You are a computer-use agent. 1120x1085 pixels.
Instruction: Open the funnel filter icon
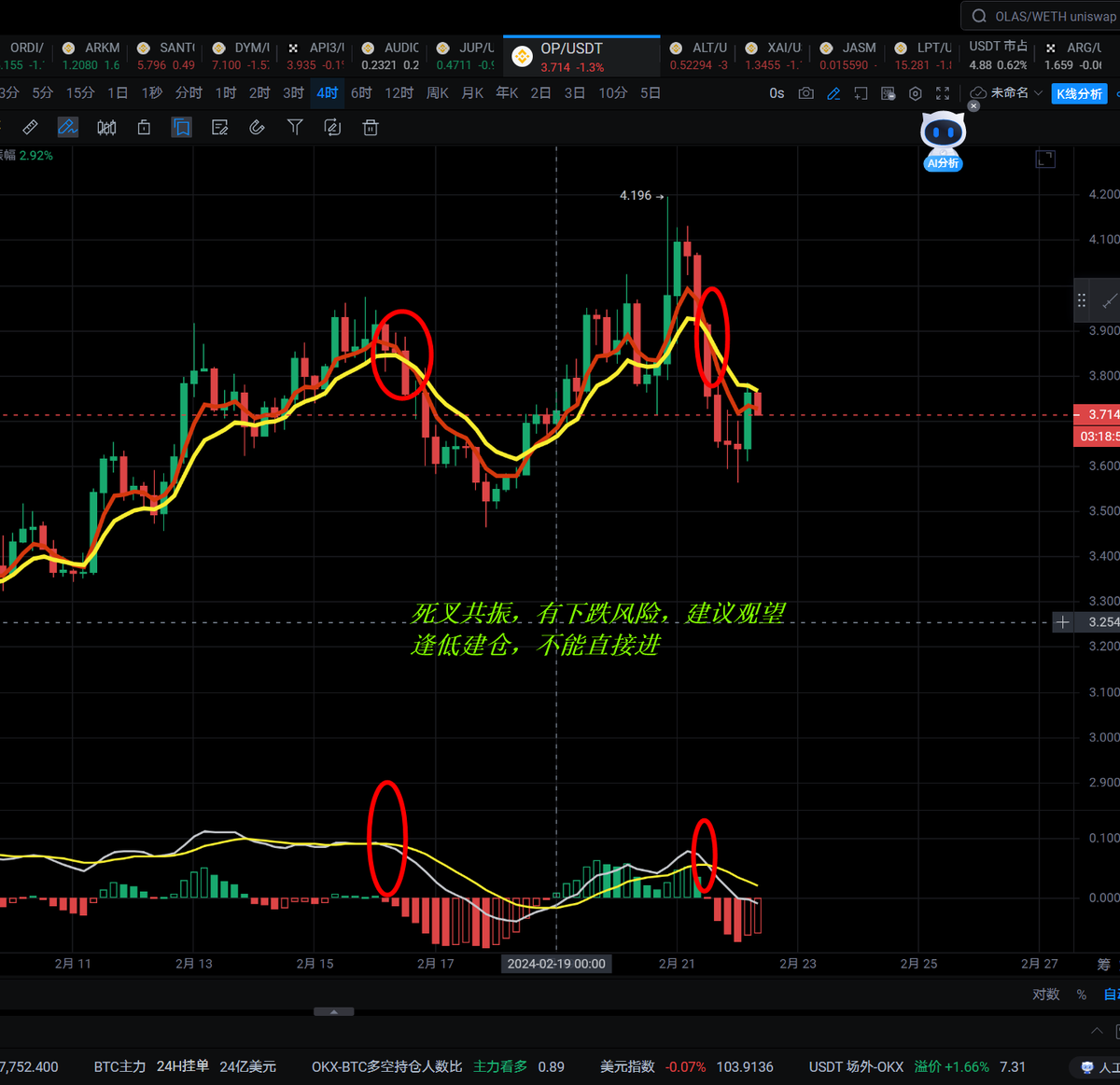(295, 127)
